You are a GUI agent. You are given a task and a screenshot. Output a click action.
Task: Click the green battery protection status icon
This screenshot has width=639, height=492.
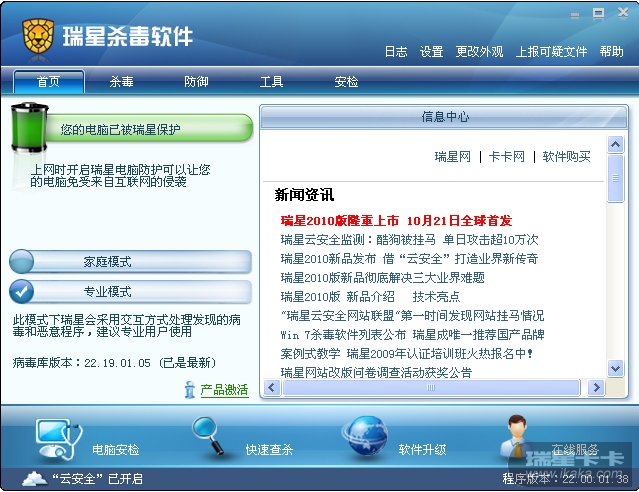tap(30, 128)
